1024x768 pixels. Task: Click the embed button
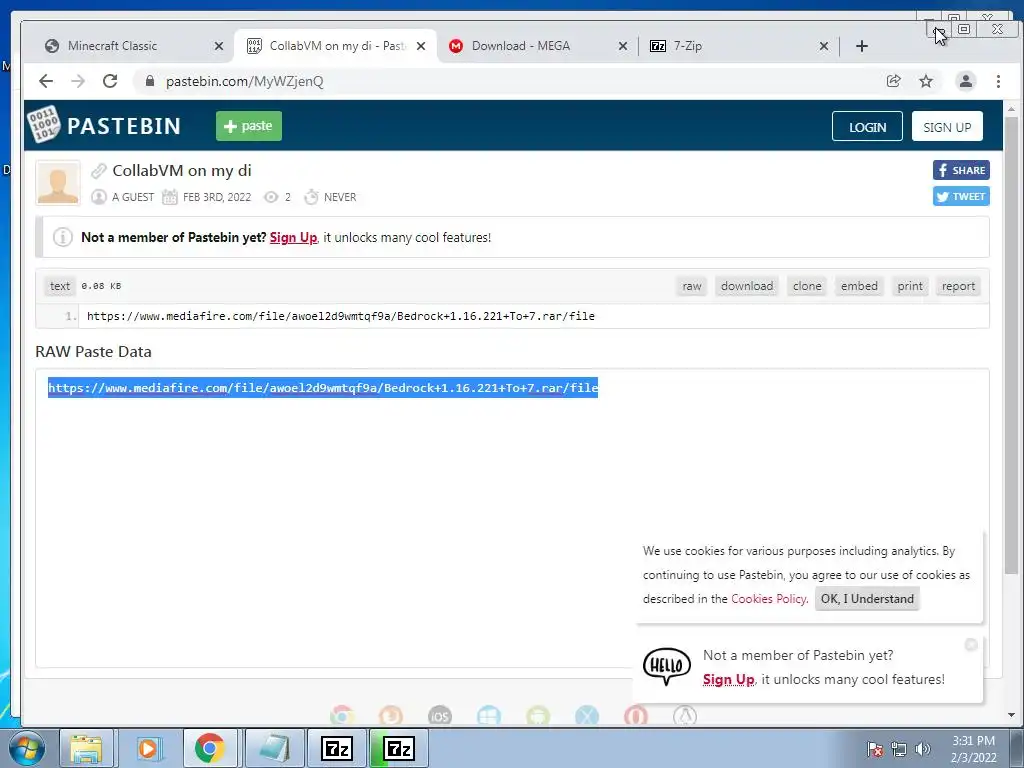tap(859, 286)
